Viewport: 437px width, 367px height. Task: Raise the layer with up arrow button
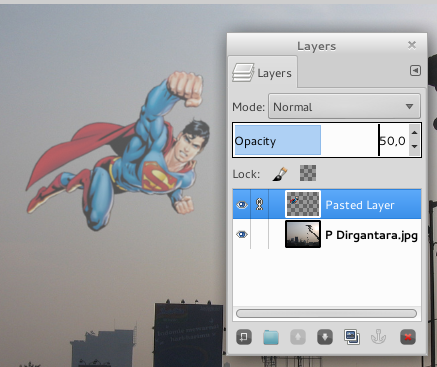[x=298, y=337]
